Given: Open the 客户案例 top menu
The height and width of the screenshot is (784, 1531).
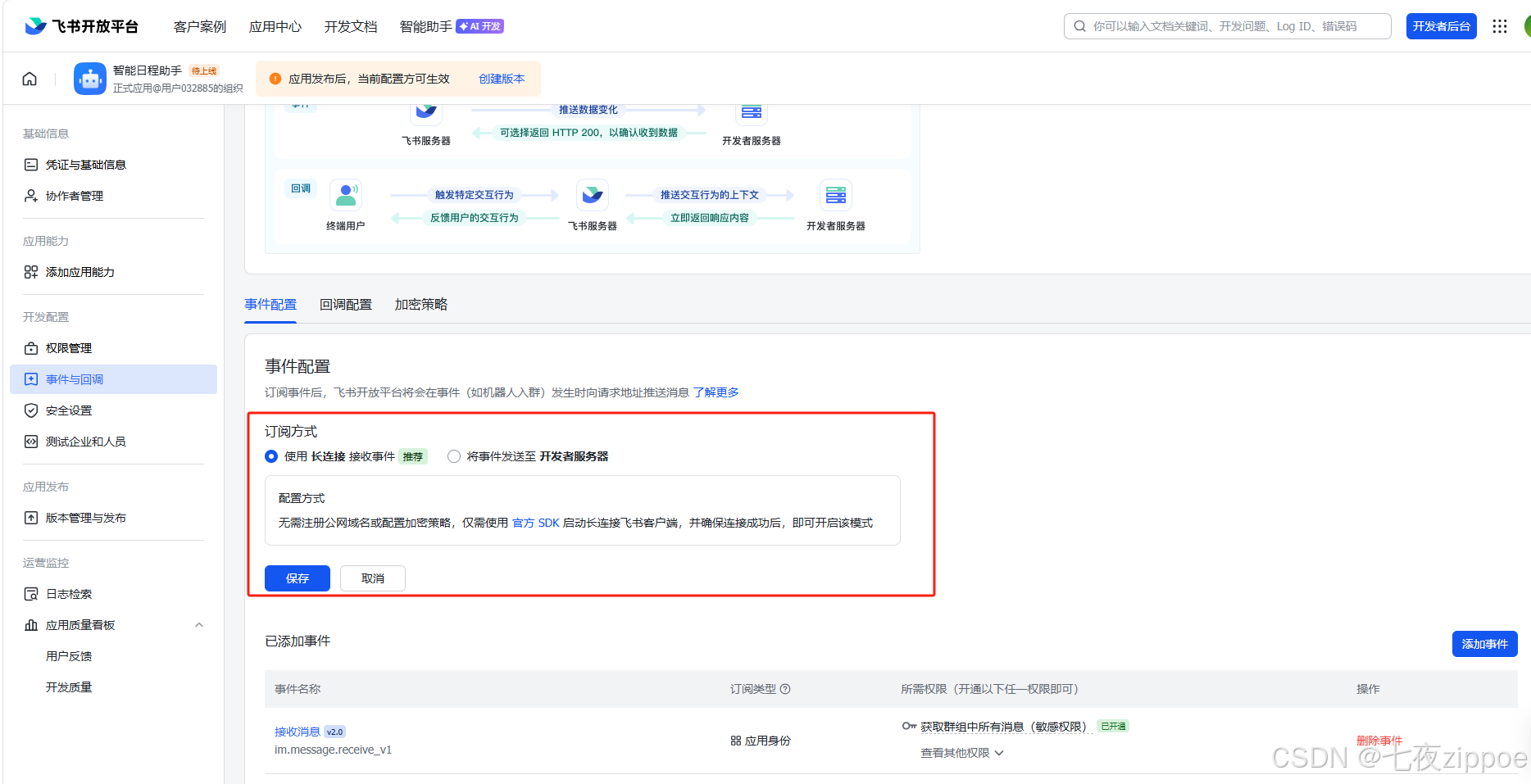Looking at the screenshot, I should (x=200, y=26).
